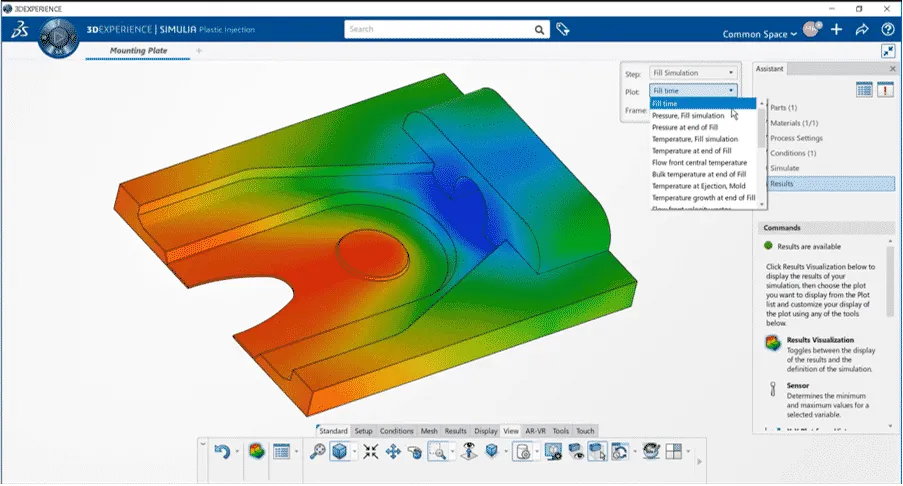Switch to the Setup tab

click(363, 431)
